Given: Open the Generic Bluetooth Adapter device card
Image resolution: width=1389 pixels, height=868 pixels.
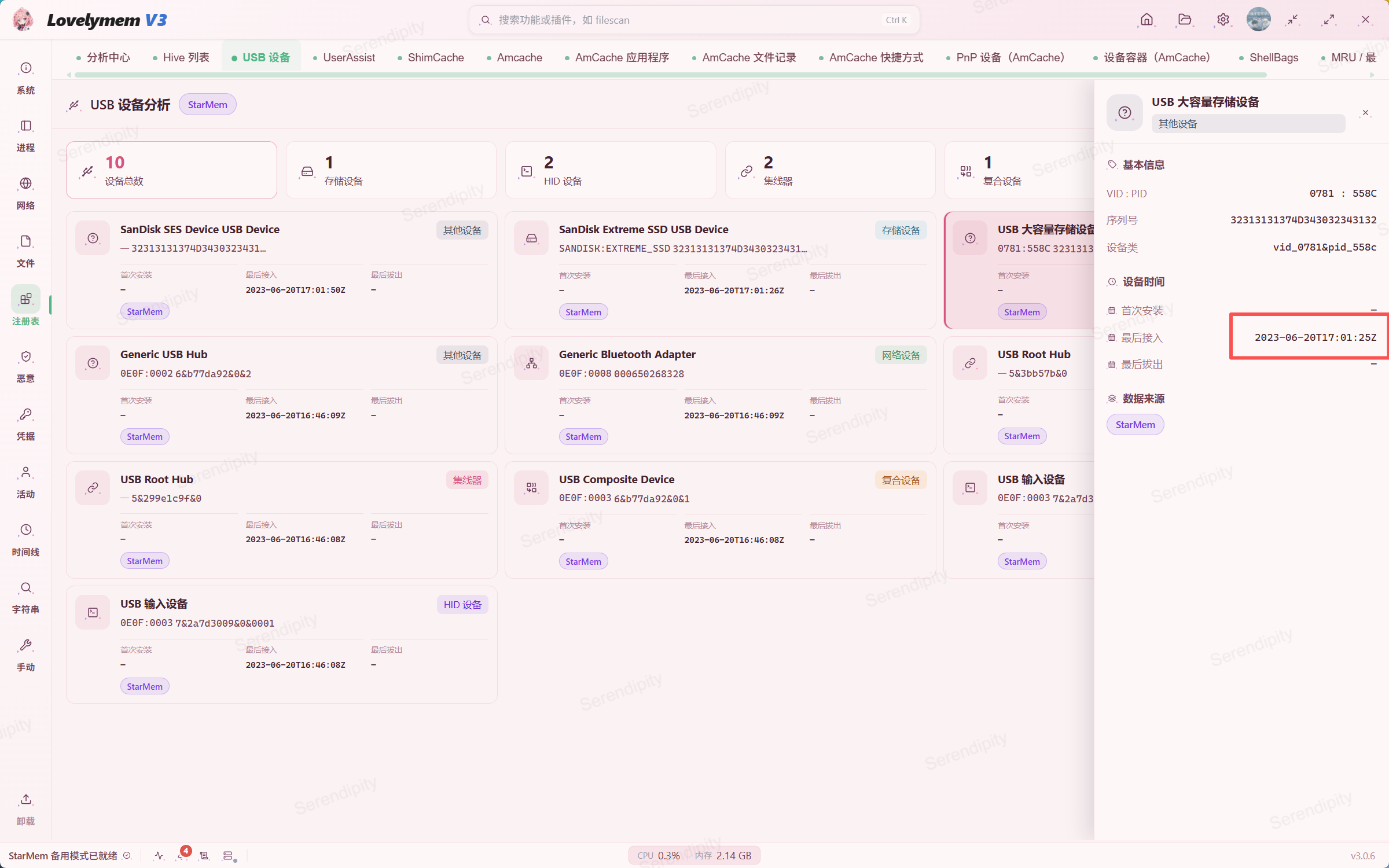Looking at the screenshot, I should [x=720, y=395].
